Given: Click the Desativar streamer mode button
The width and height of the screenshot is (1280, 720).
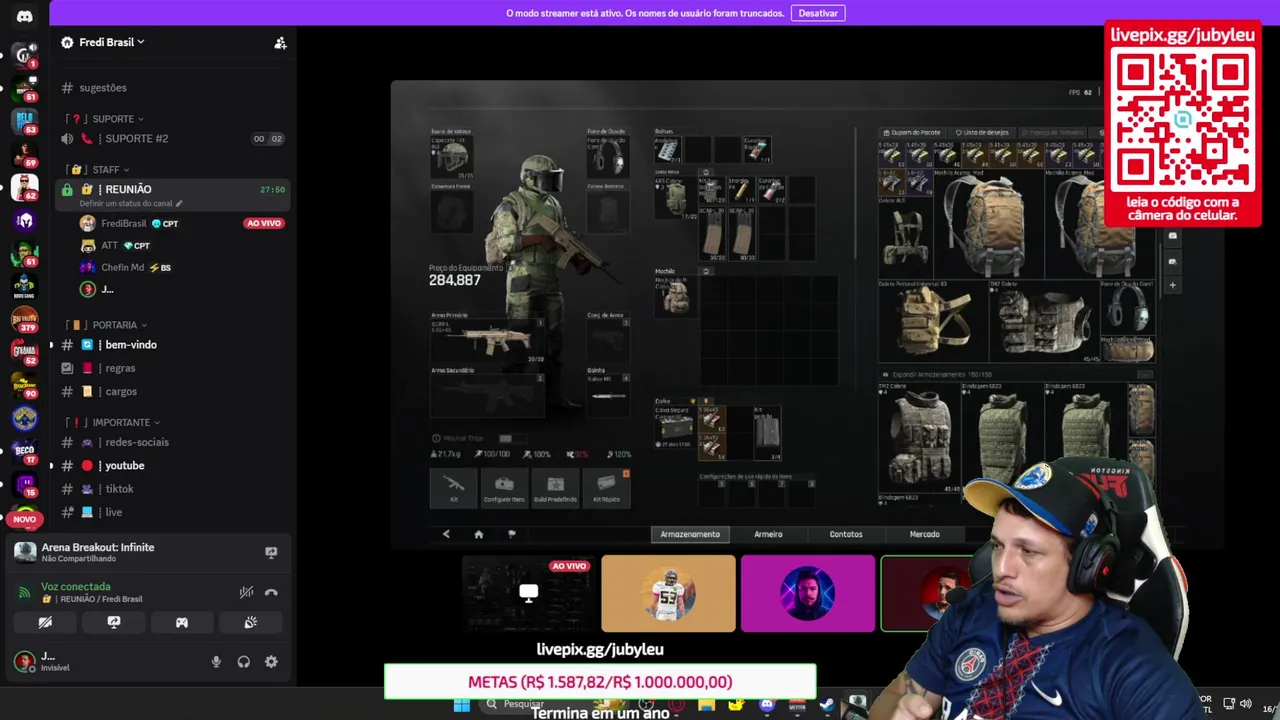Looking at the screenshot, I should [818, 13].
